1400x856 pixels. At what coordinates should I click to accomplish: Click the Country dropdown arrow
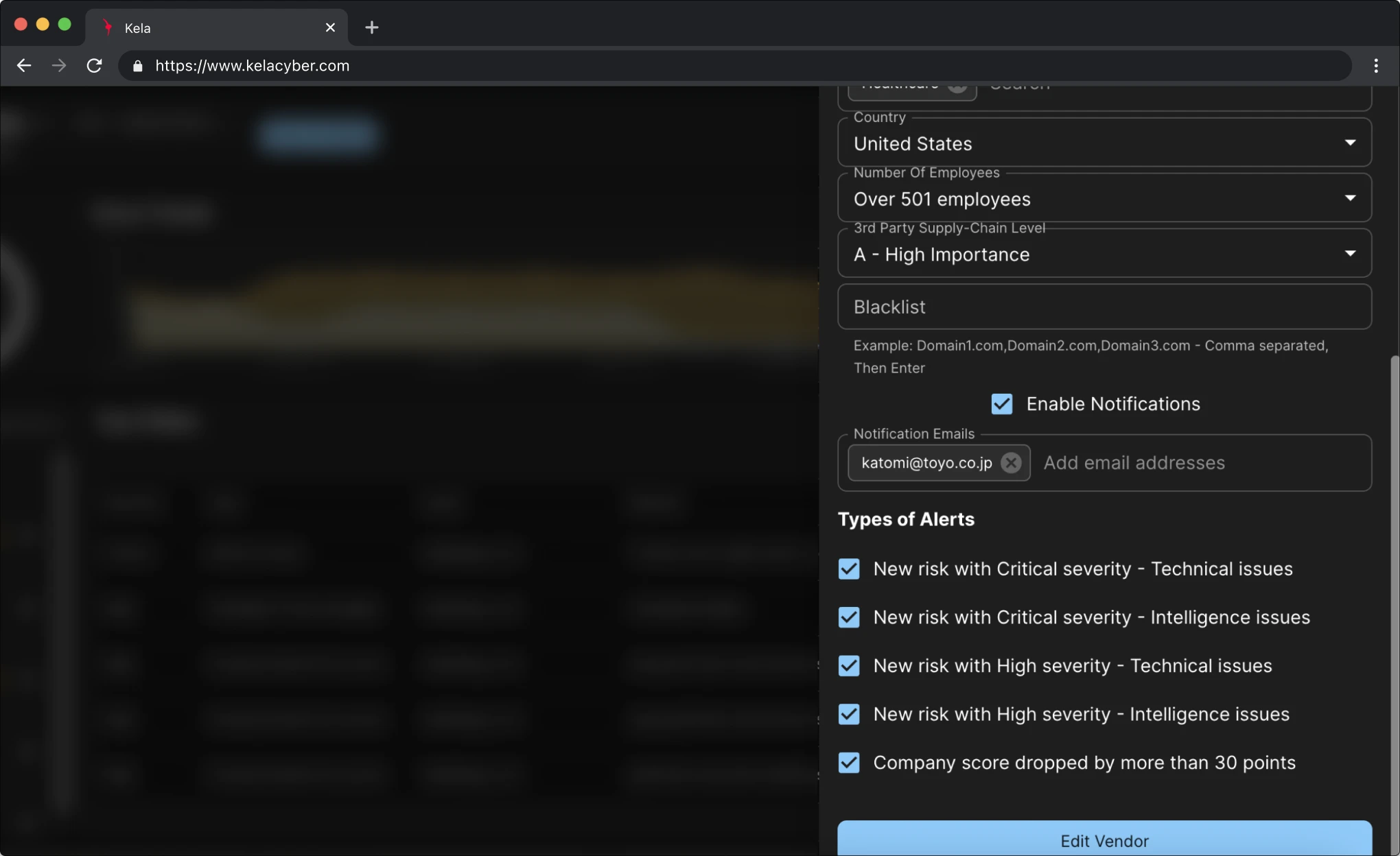[1350, 143]
